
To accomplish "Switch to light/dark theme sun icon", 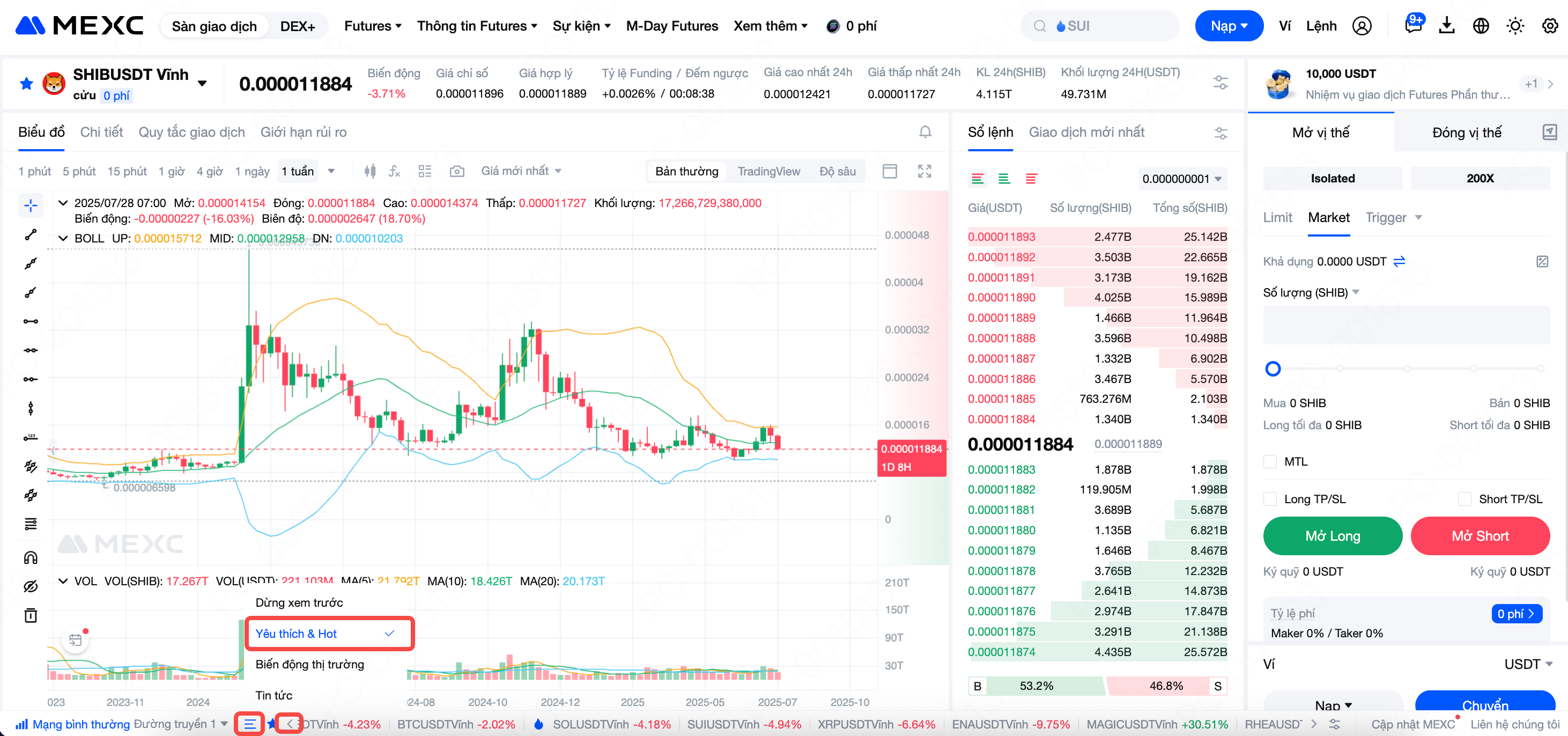I will click(x=1514, y=26).
